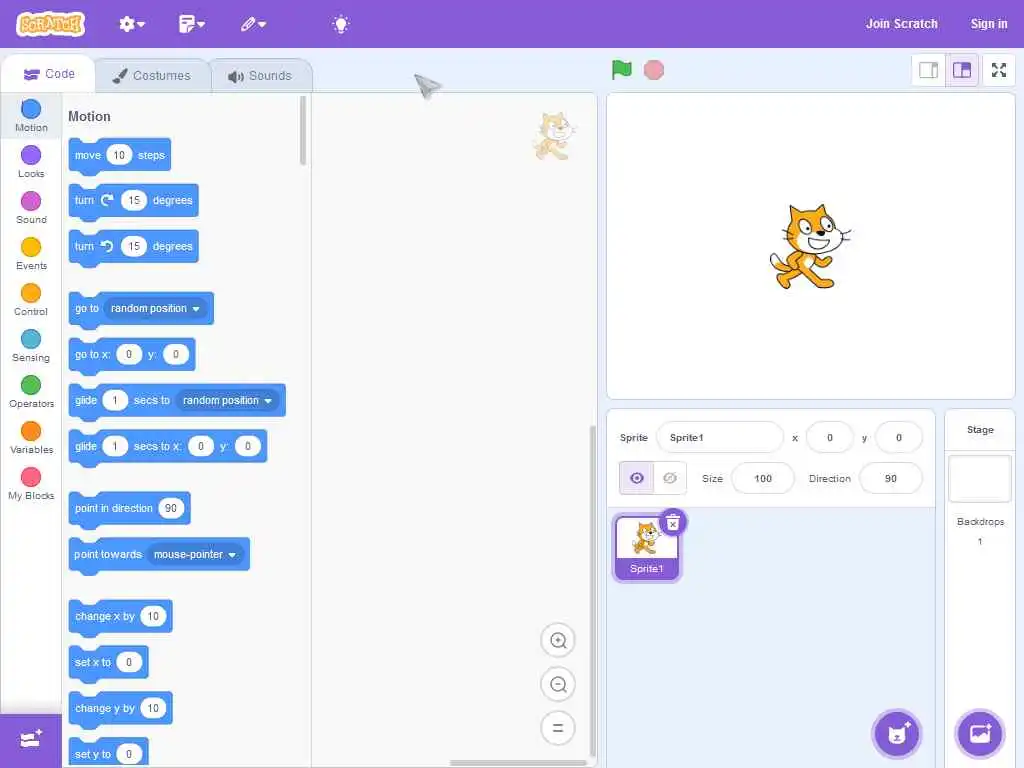The width and height of the screenshot is (1024, 768).
Task: Switch to the Code tab
Action: coord(49,74)
